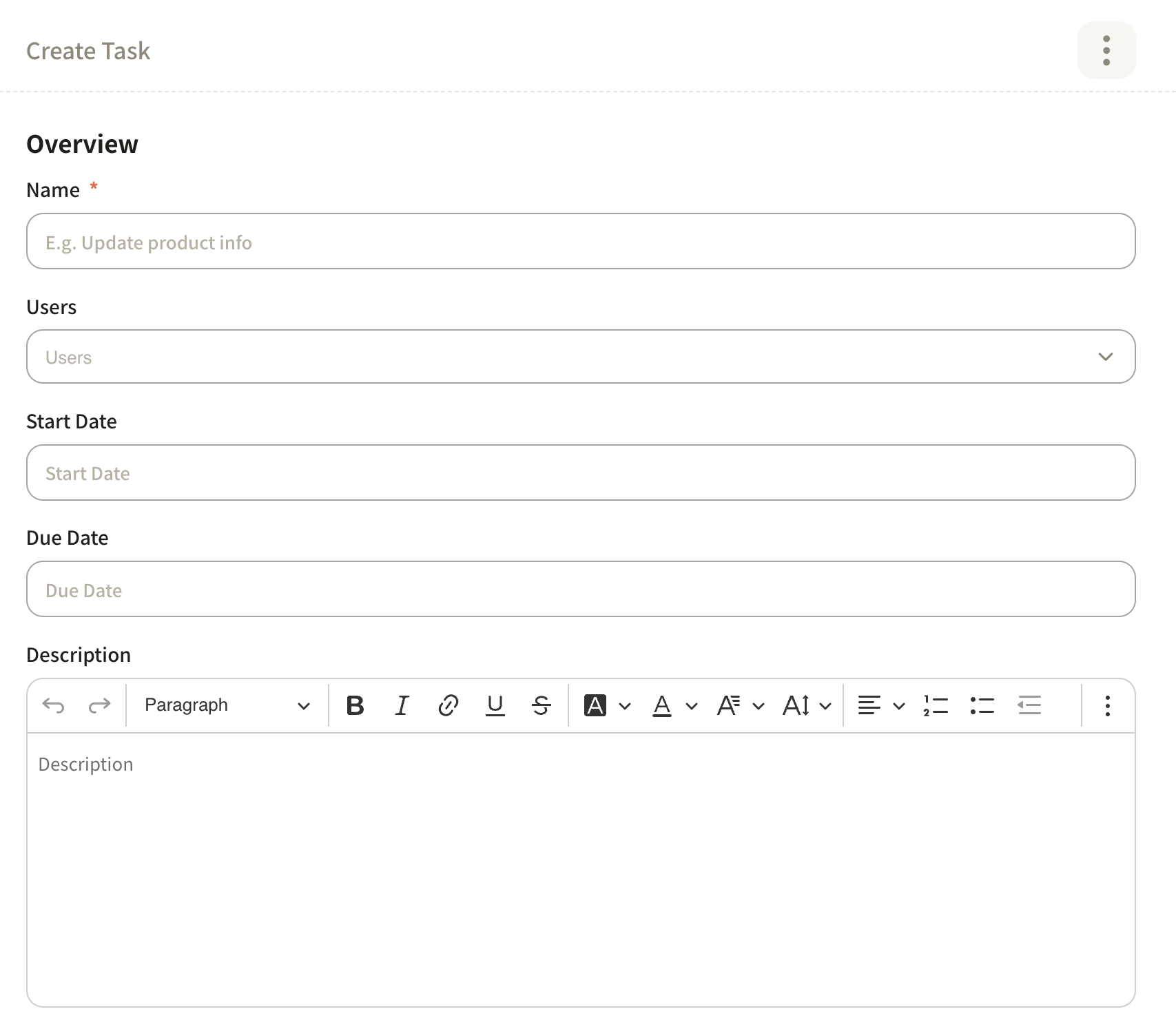Toggle italic formatting in description editor
1176x1029 pixels.
tap(402, 705)
